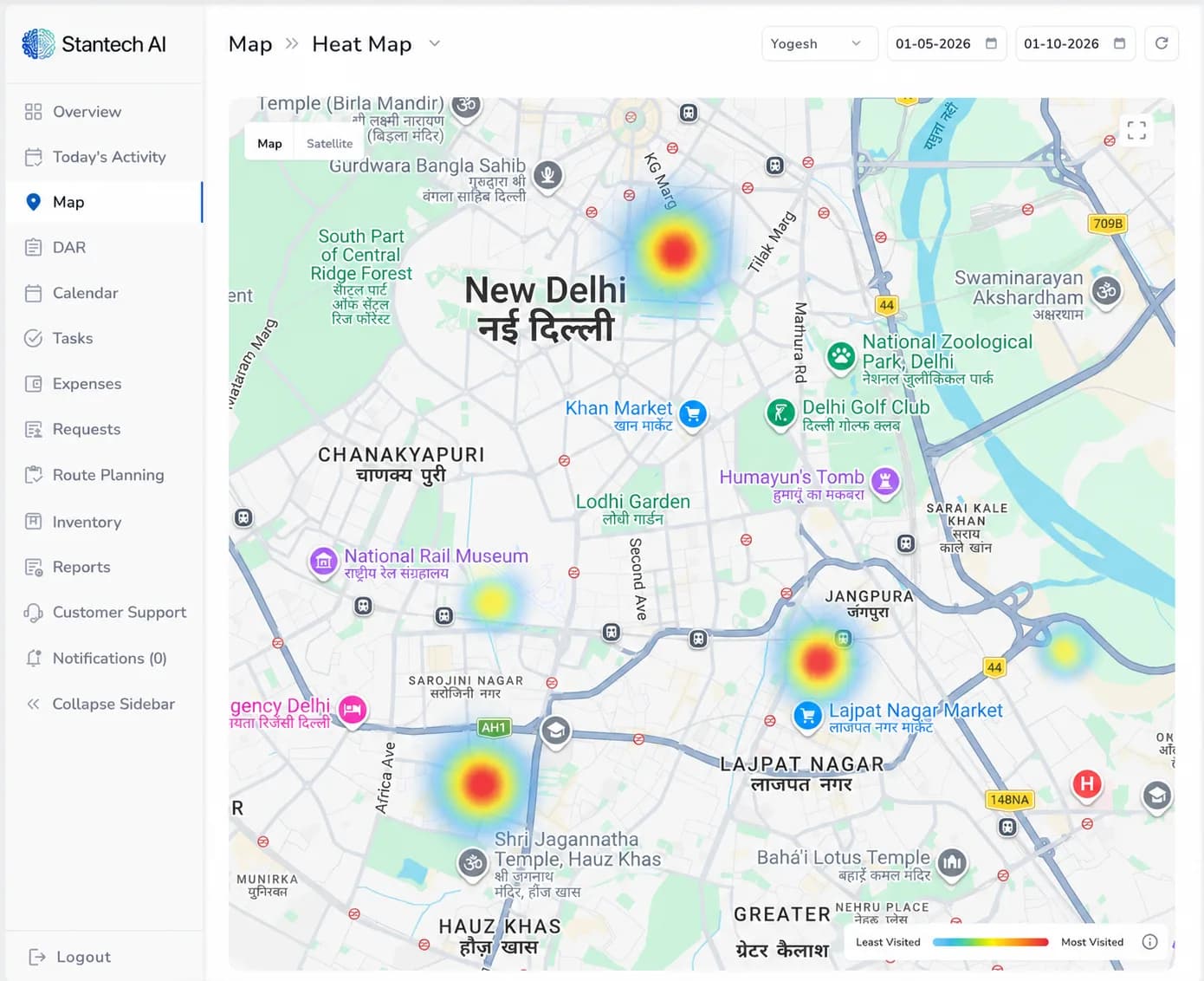Click the heat map legend info icon
1204x981 pixels.
point(1149,942)
